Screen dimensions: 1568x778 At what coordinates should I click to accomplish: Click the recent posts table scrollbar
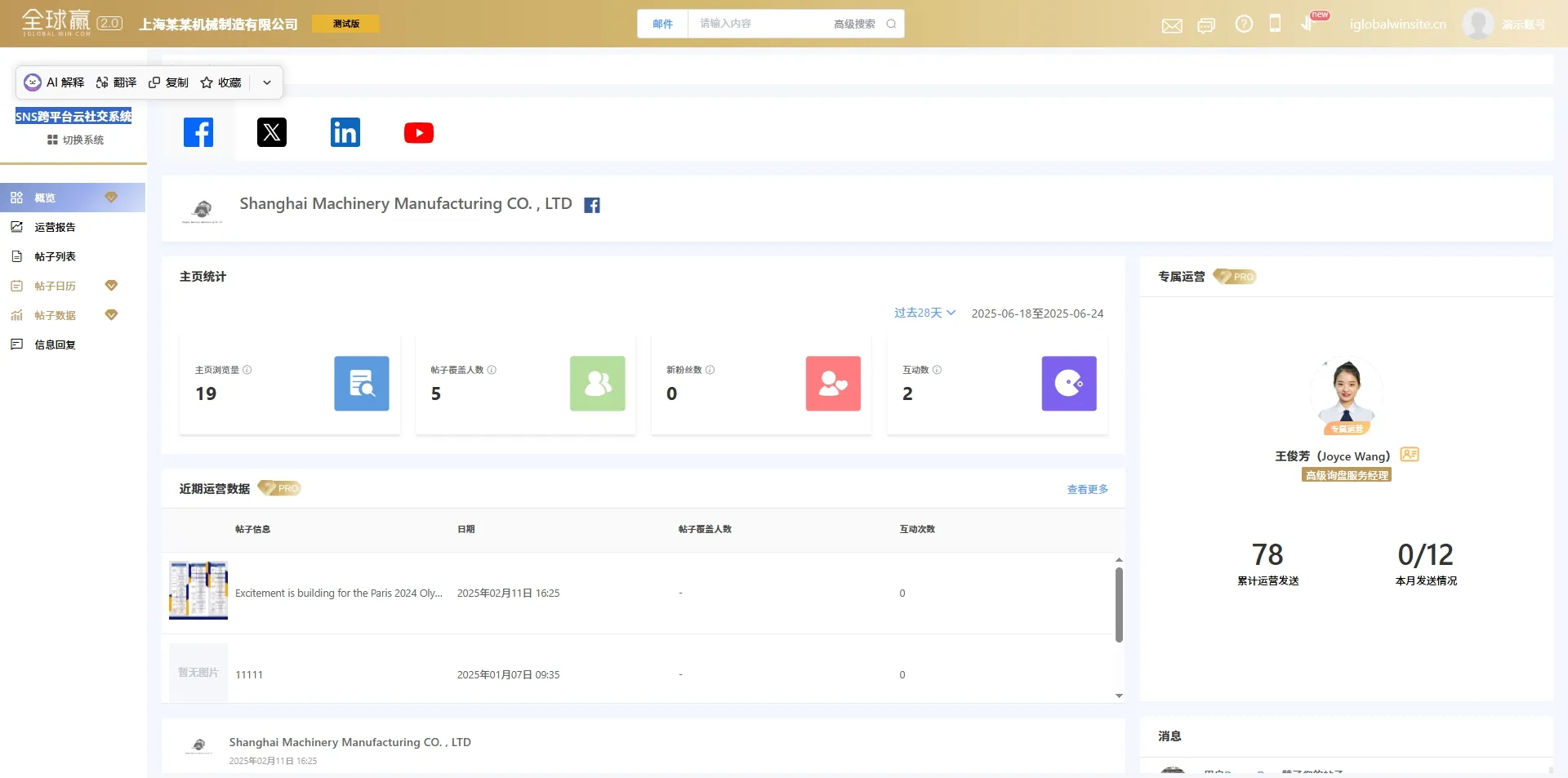point(1119,604)
